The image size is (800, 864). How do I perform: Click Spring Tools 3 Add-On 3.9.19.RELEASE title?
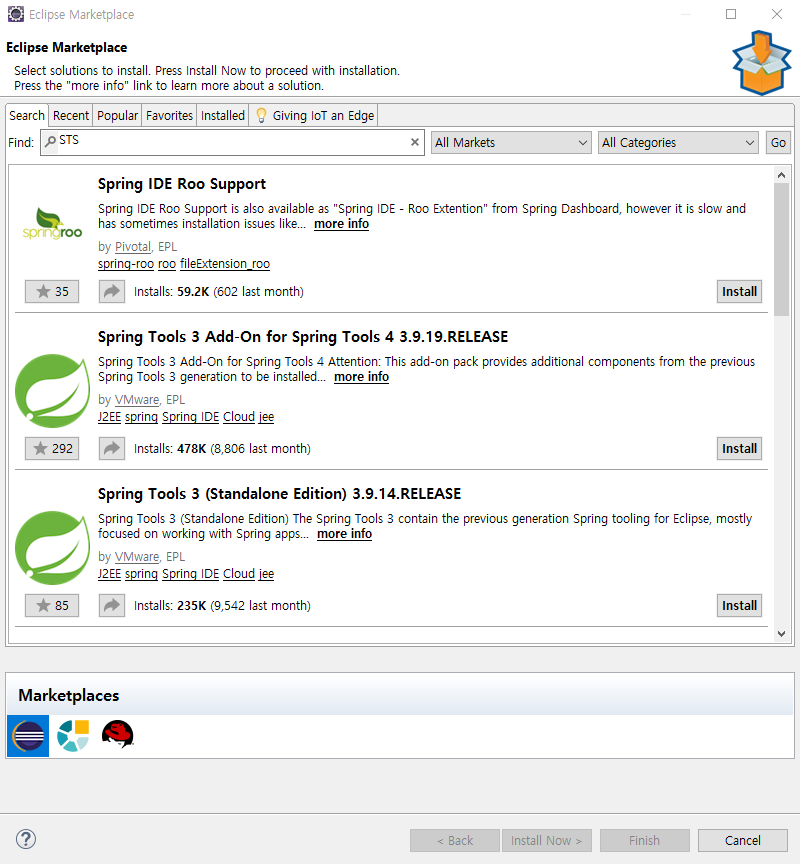point(302,337)
